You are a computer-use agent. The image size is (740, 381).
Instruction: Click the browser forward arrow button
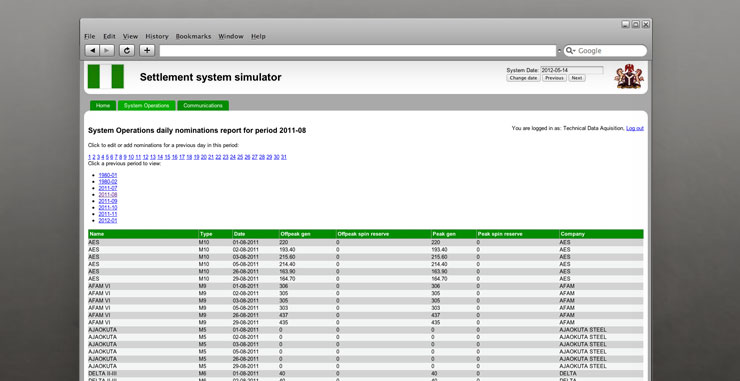click(107, 51)
